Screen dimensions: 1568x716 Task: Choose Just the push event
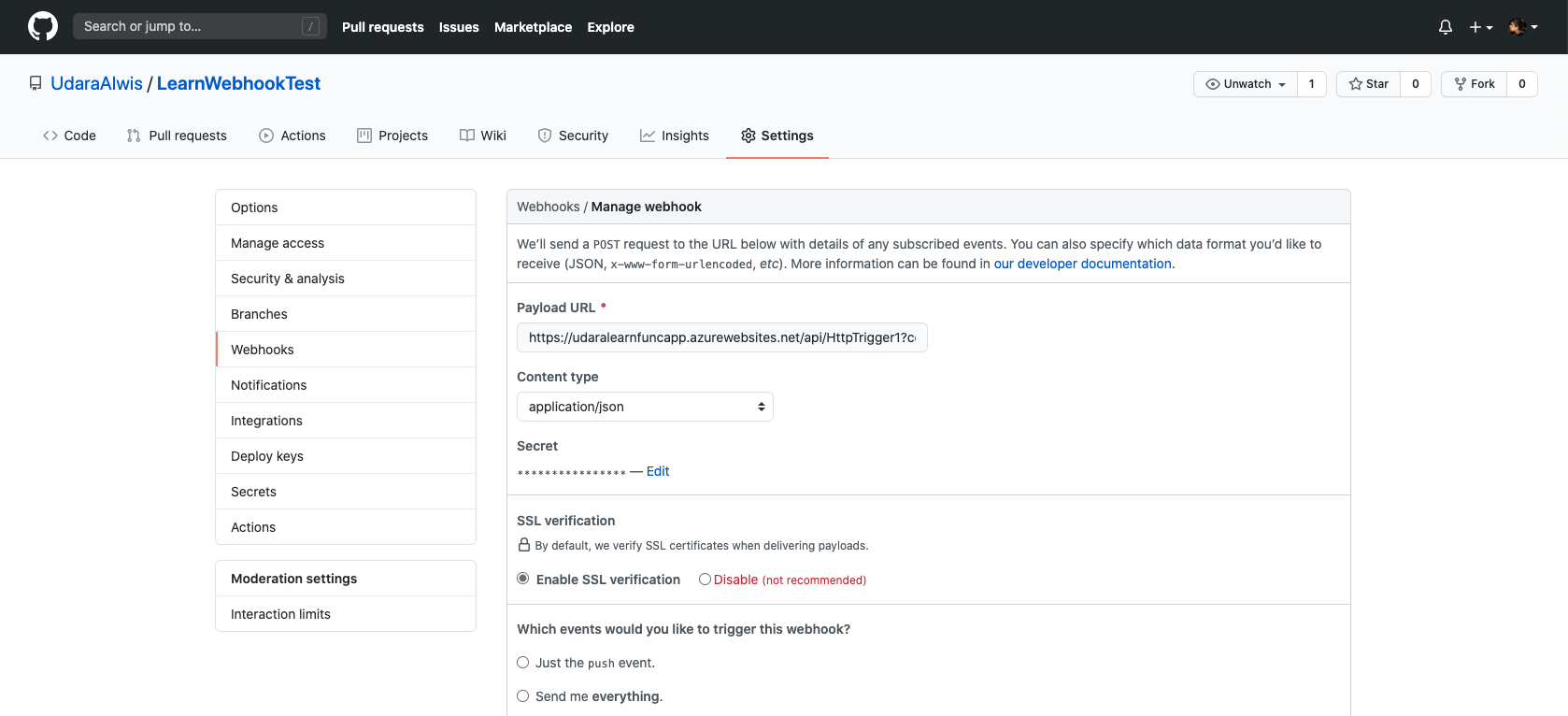click(523, 663)
